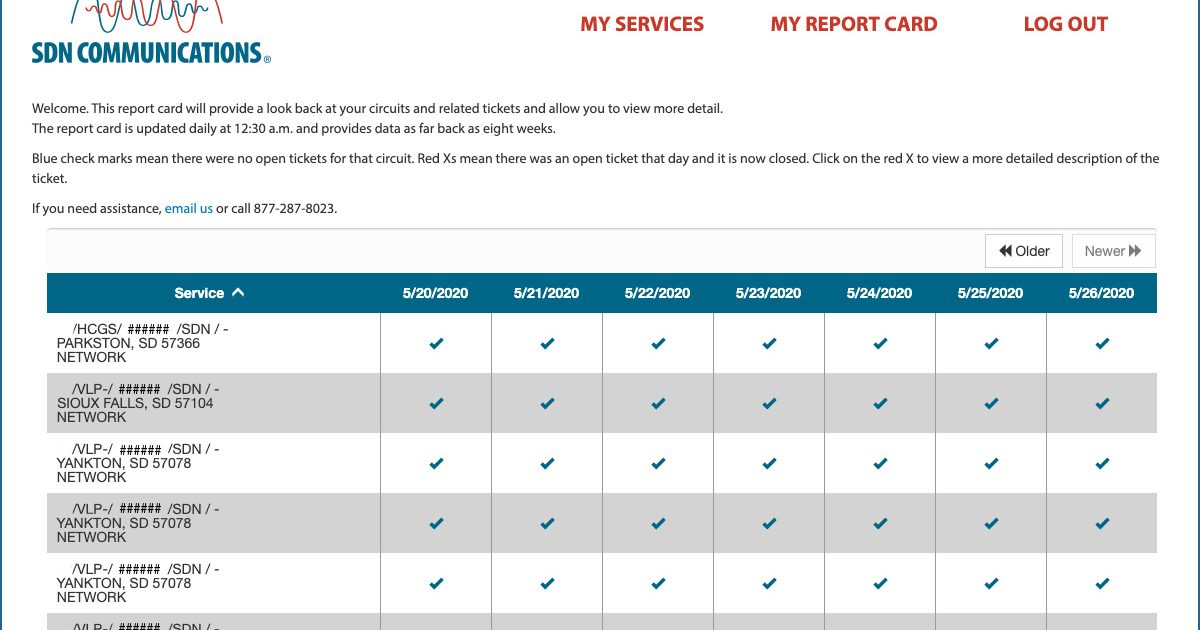Click the checkmark for PARKSTON circuit on 5/20/2020
The height and width of the screenshot is (630, 1200).
(x=435, y=343)
